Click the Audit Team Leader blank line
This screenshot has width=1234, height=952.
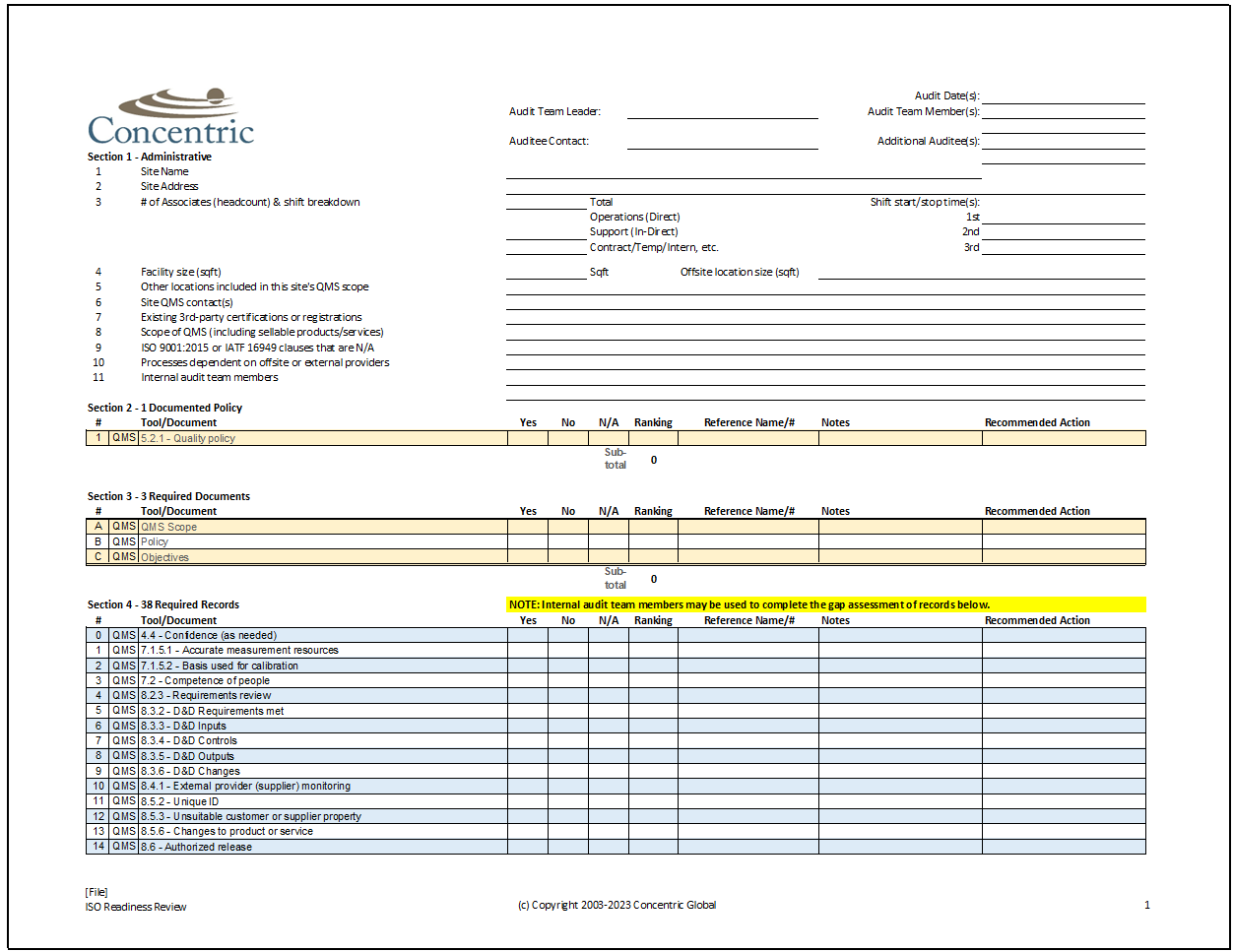(722, 111)
